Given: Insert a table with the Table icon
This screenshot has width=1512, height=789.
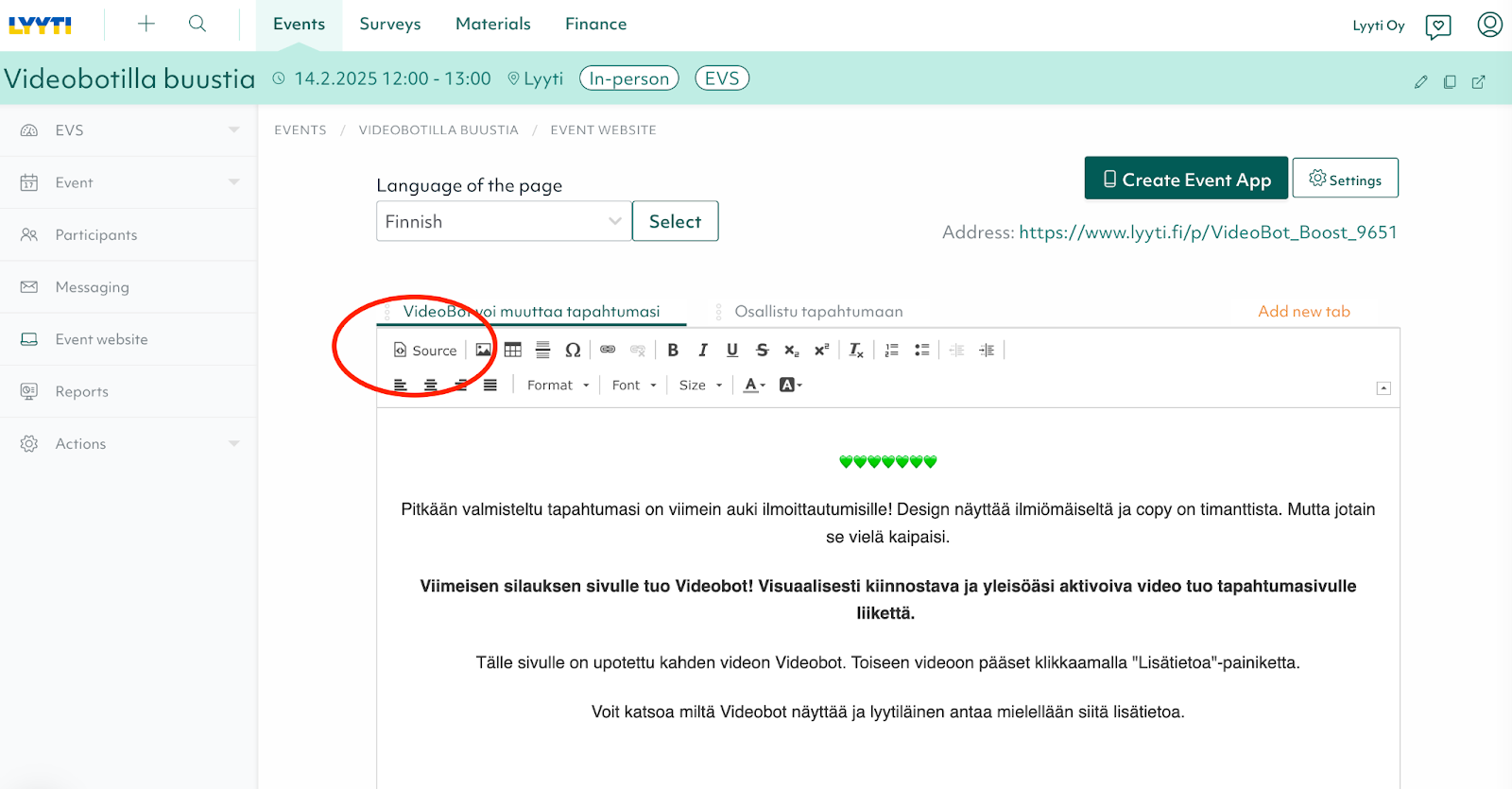Looking at the screenshot, I should [513, 350].
